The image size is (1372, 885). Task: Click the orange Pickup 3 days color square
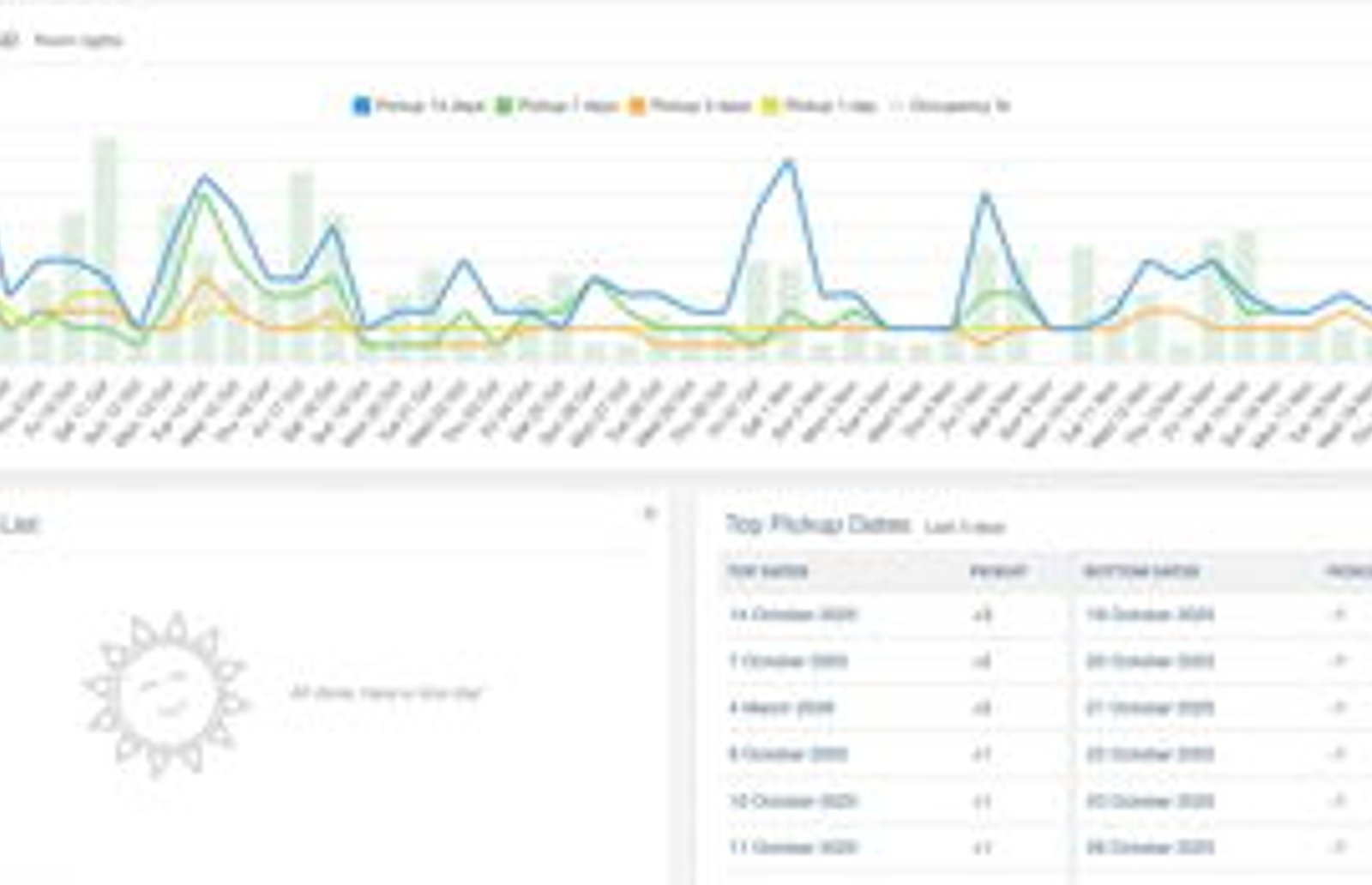click(637, 106)
